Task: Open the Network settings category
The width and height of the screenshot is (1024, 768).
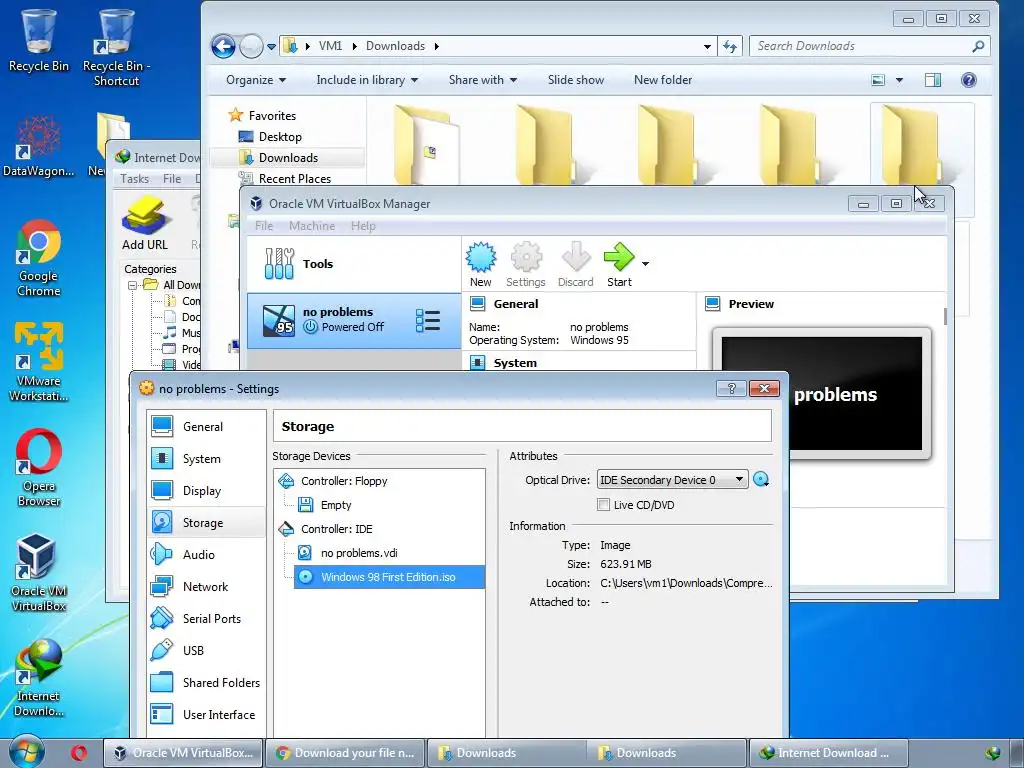Action: (206, 586)
